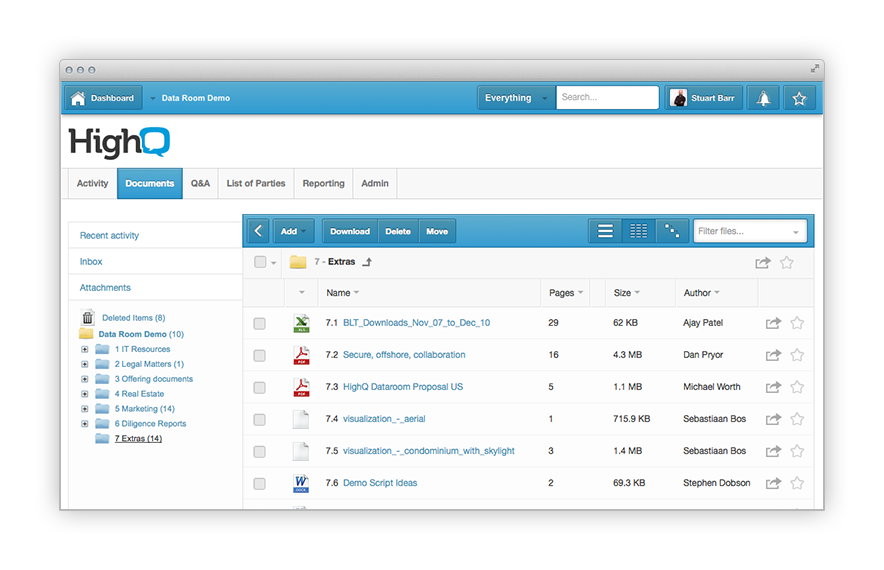884x570 pixels.
Task: Star visualization_-_aerial file
Action: 797,419
